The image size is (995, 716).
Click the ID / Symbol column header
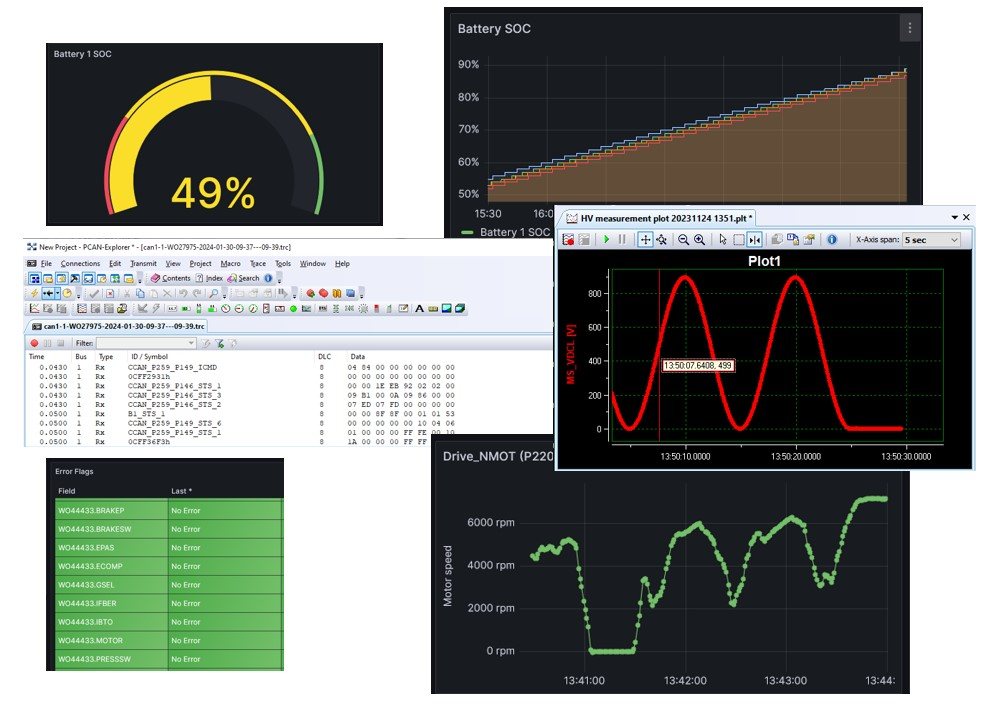pyautogui.click(x=149, y=357)
